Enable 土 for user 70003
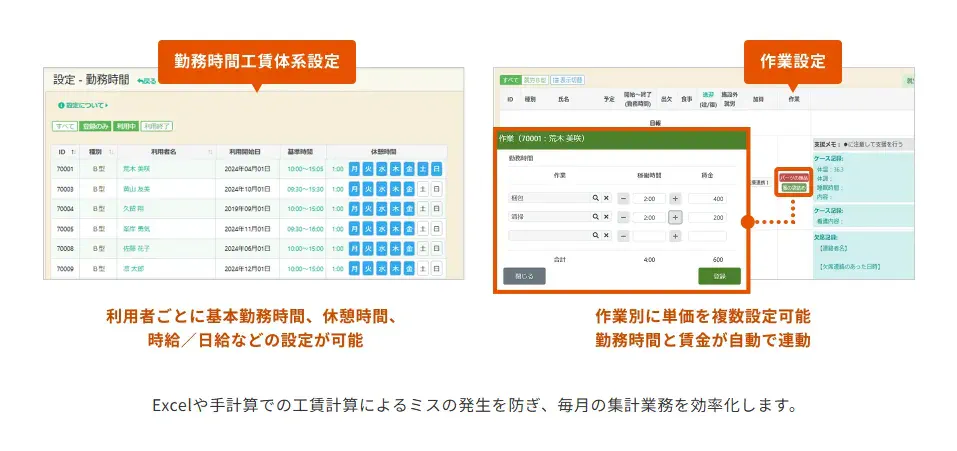Viewport: 957px width, 451px height. 422,189
